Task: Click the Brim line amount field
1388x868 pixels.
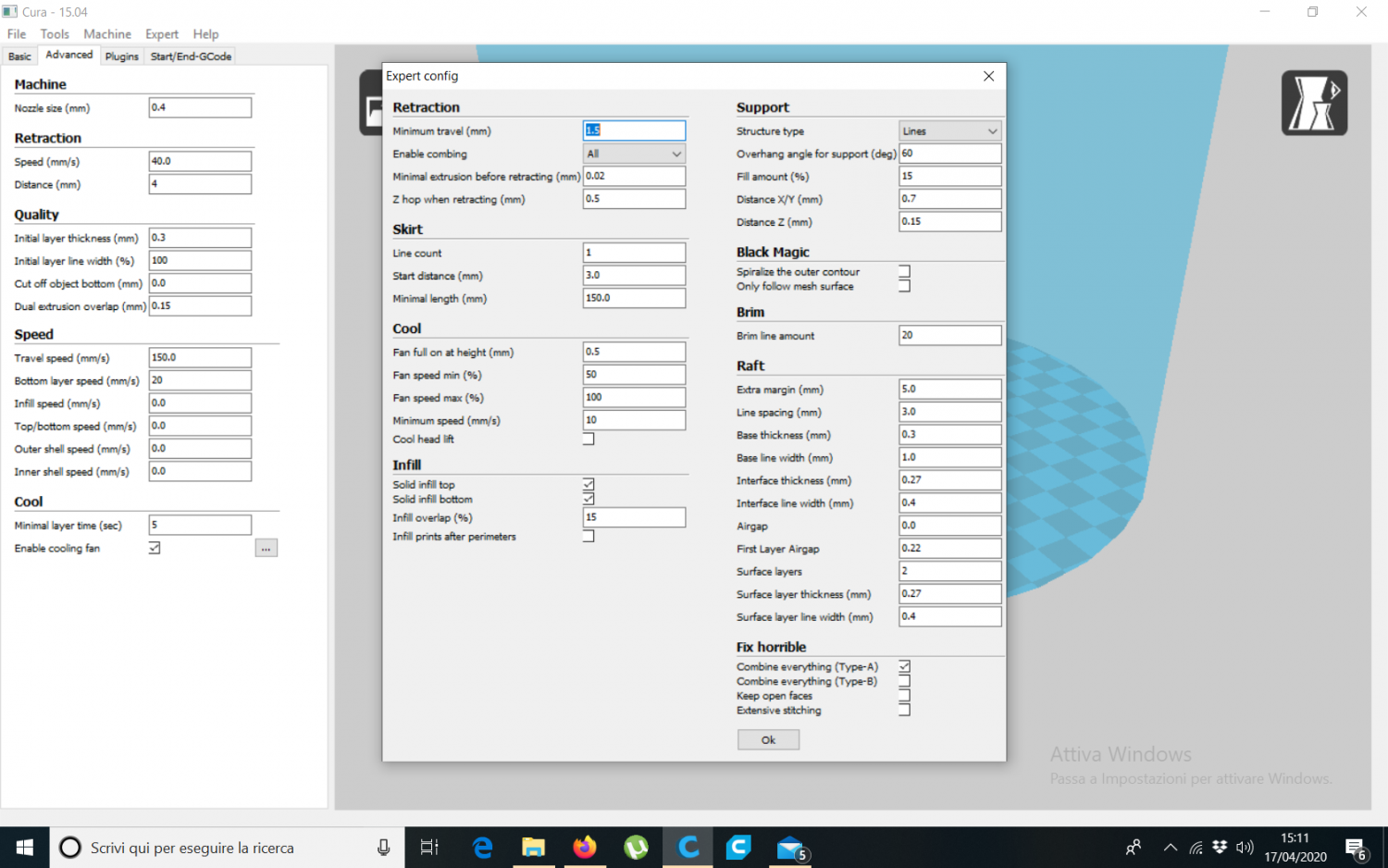Action: [x=949, y=336]
